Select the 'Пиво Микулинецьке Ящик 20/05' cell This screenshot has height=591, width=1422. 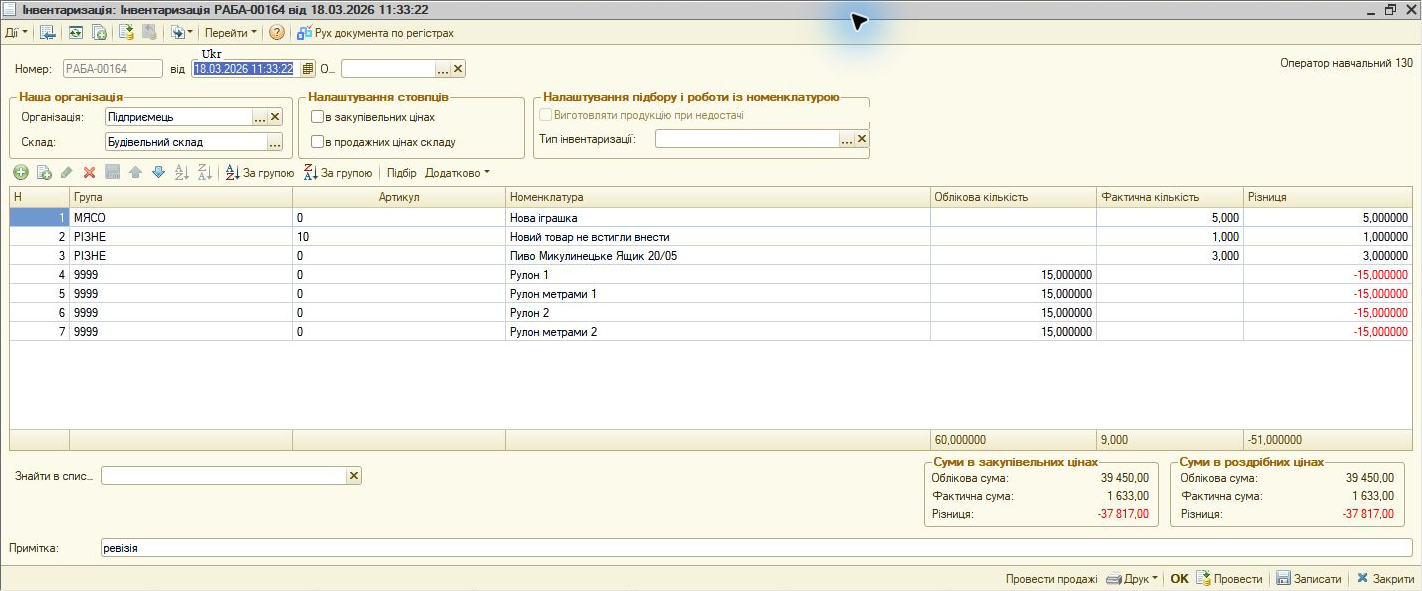[717, 255]
